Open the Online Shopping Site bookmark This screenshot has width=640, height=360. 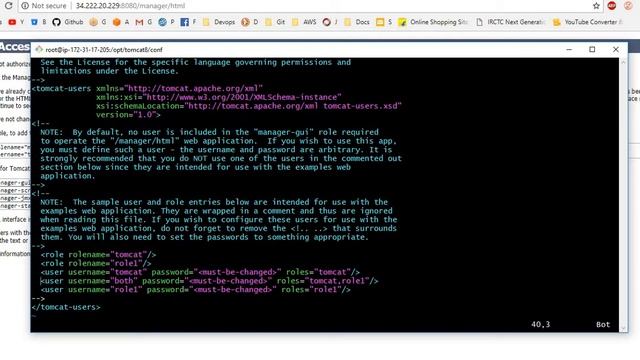433,22
